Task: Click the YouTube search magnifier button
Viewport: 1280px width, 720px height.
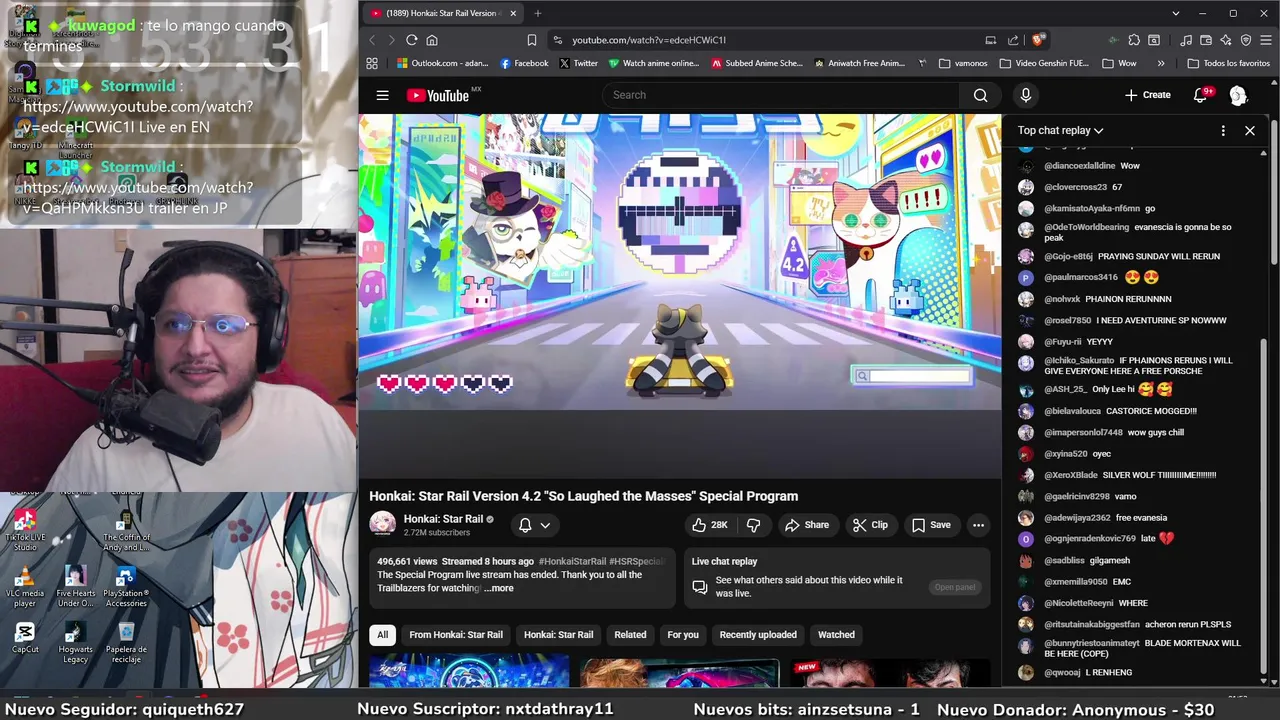Action: [980, 95]
